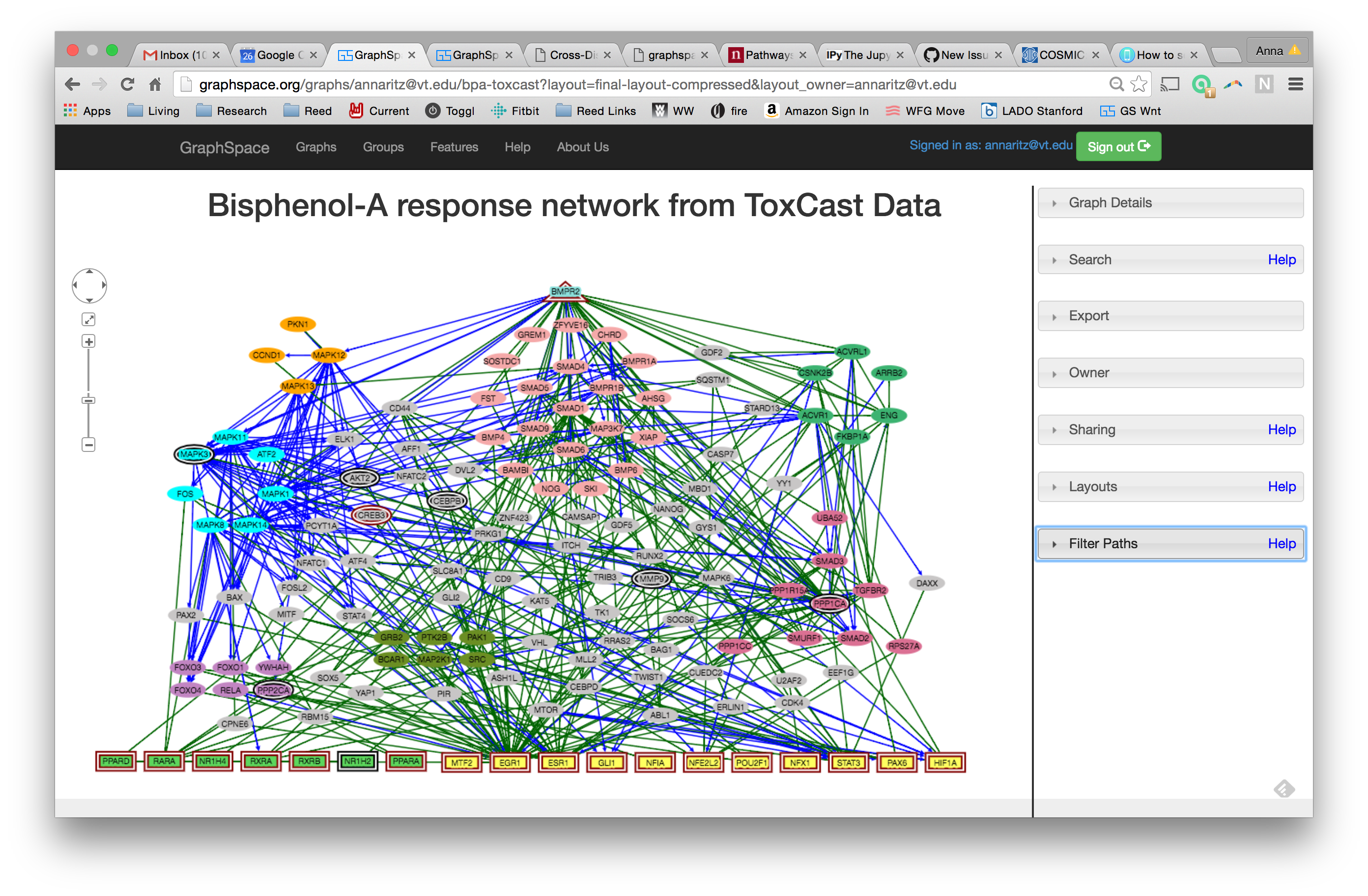Image resolution: width=1368 pixels, height=896 pixels.
Task: Select the BMPR2 node in graph
Action: tap(565, 292)
